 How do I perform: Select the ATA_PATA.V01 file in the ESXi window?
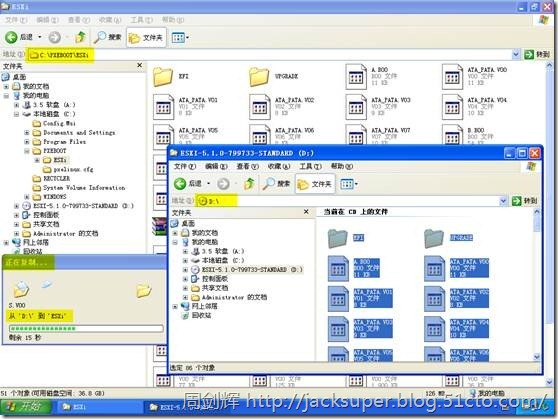pos(186,106)
